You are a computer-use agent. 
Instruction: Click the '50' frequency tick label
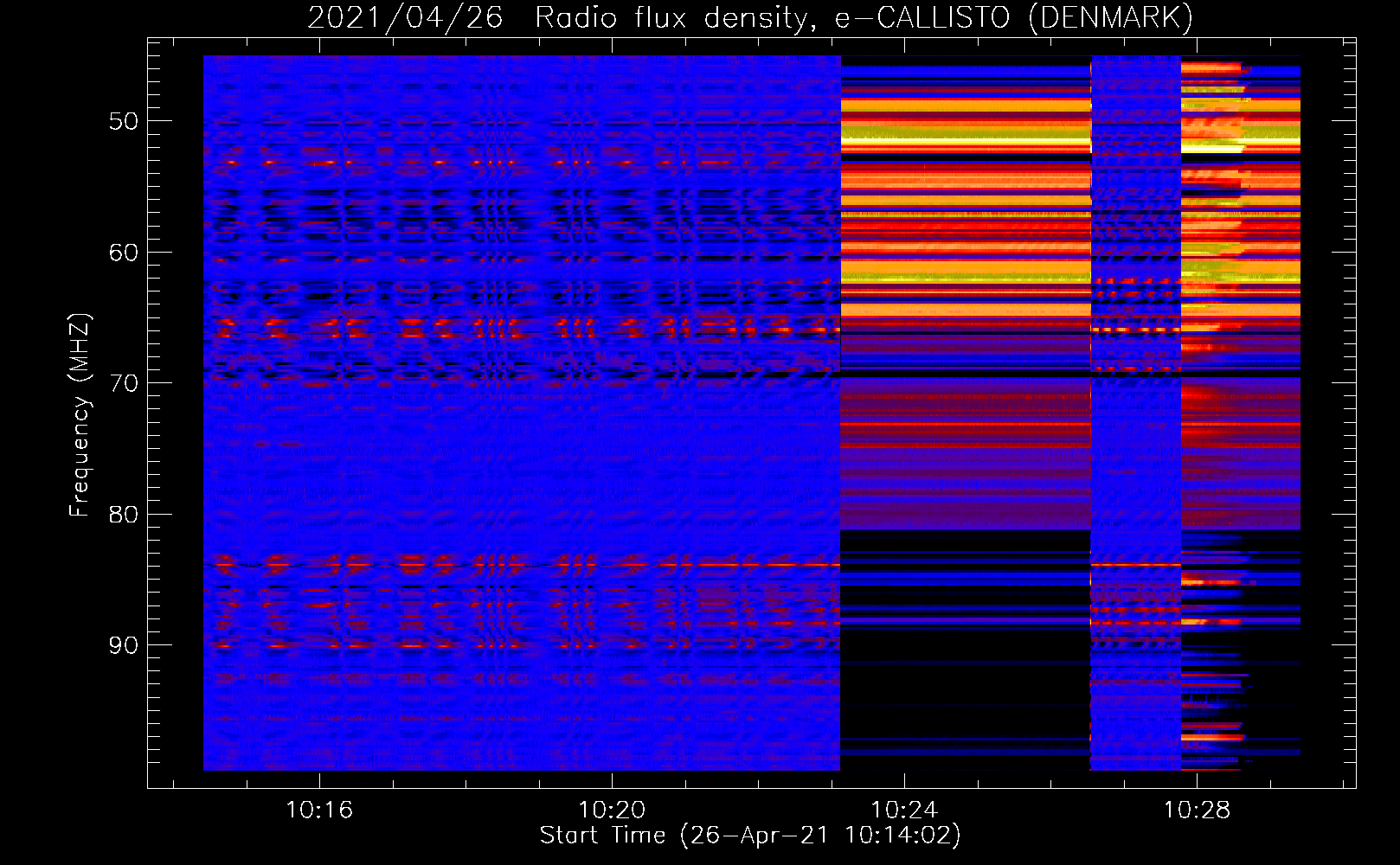tap(123, 121)
